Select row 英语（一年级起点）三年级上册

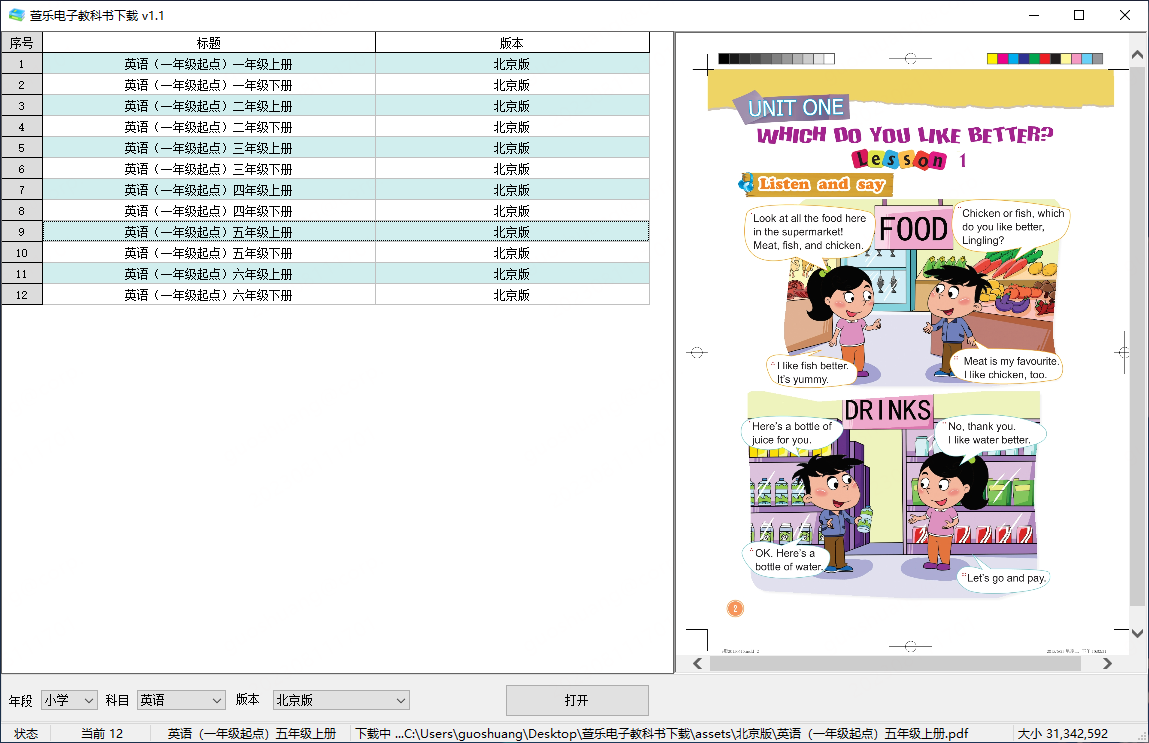click(346, 148)
